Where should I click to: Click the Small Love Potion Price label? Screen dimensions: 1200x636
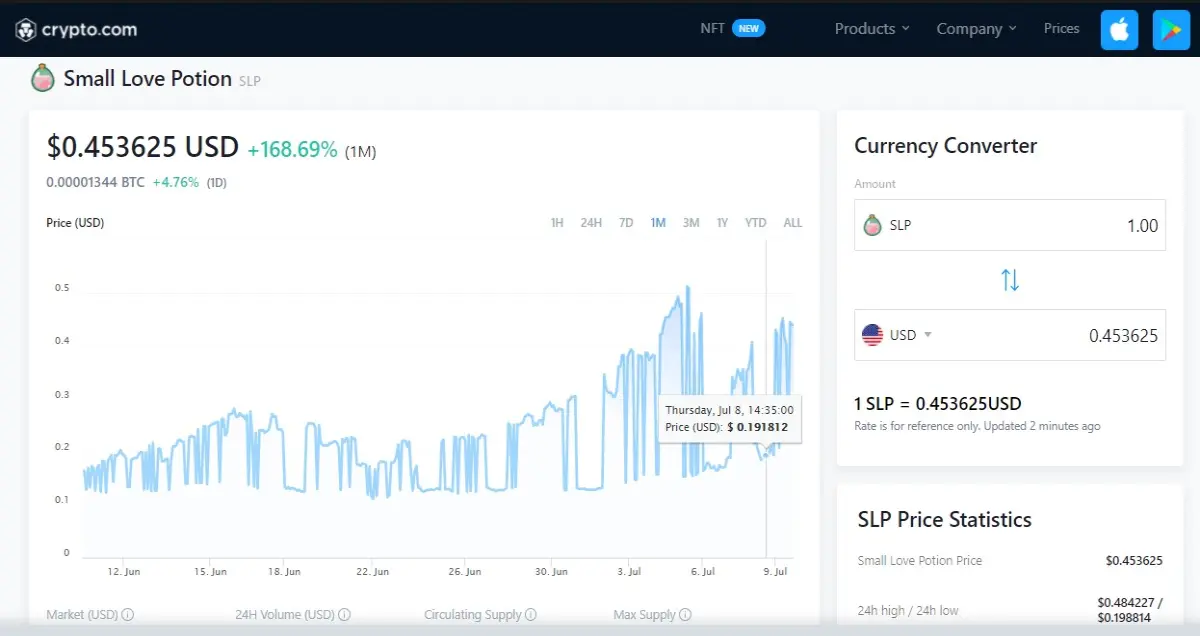pos(920,560)
